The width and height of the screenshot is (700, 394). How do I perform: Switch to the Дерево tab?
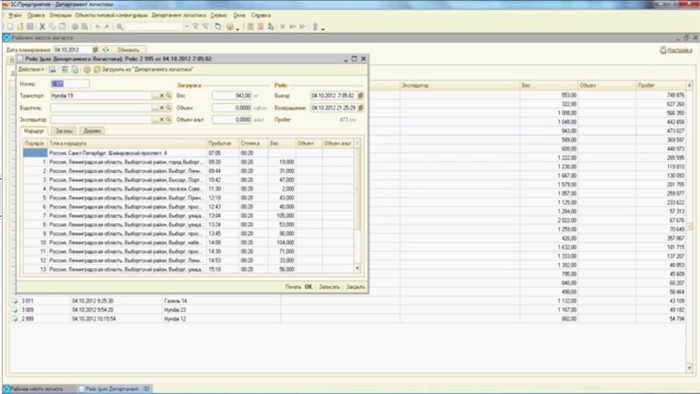pos(92,131)
